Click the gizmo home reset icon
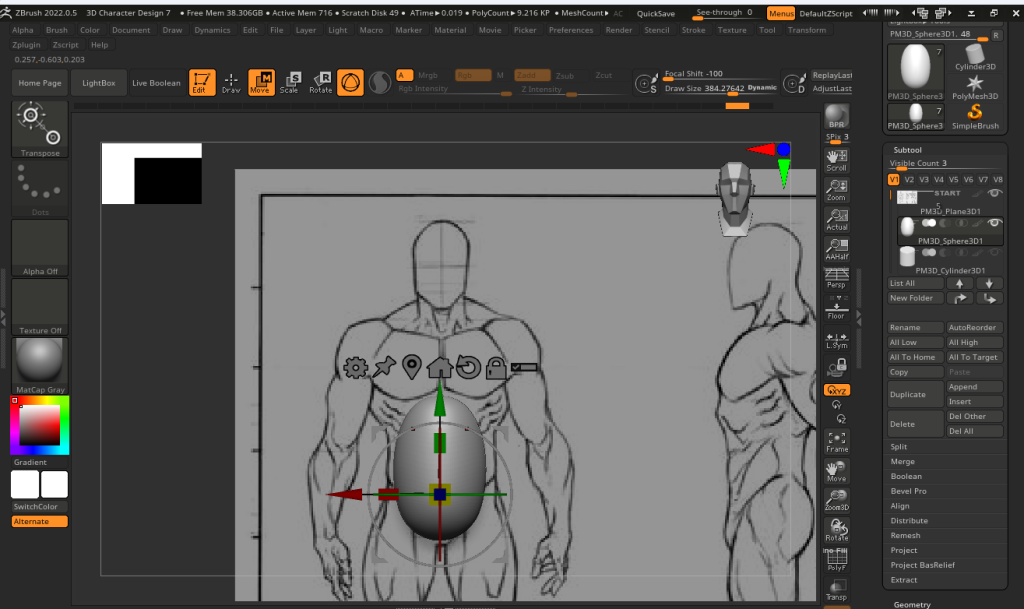1024x609 pixels. click(x=439, y=367)
